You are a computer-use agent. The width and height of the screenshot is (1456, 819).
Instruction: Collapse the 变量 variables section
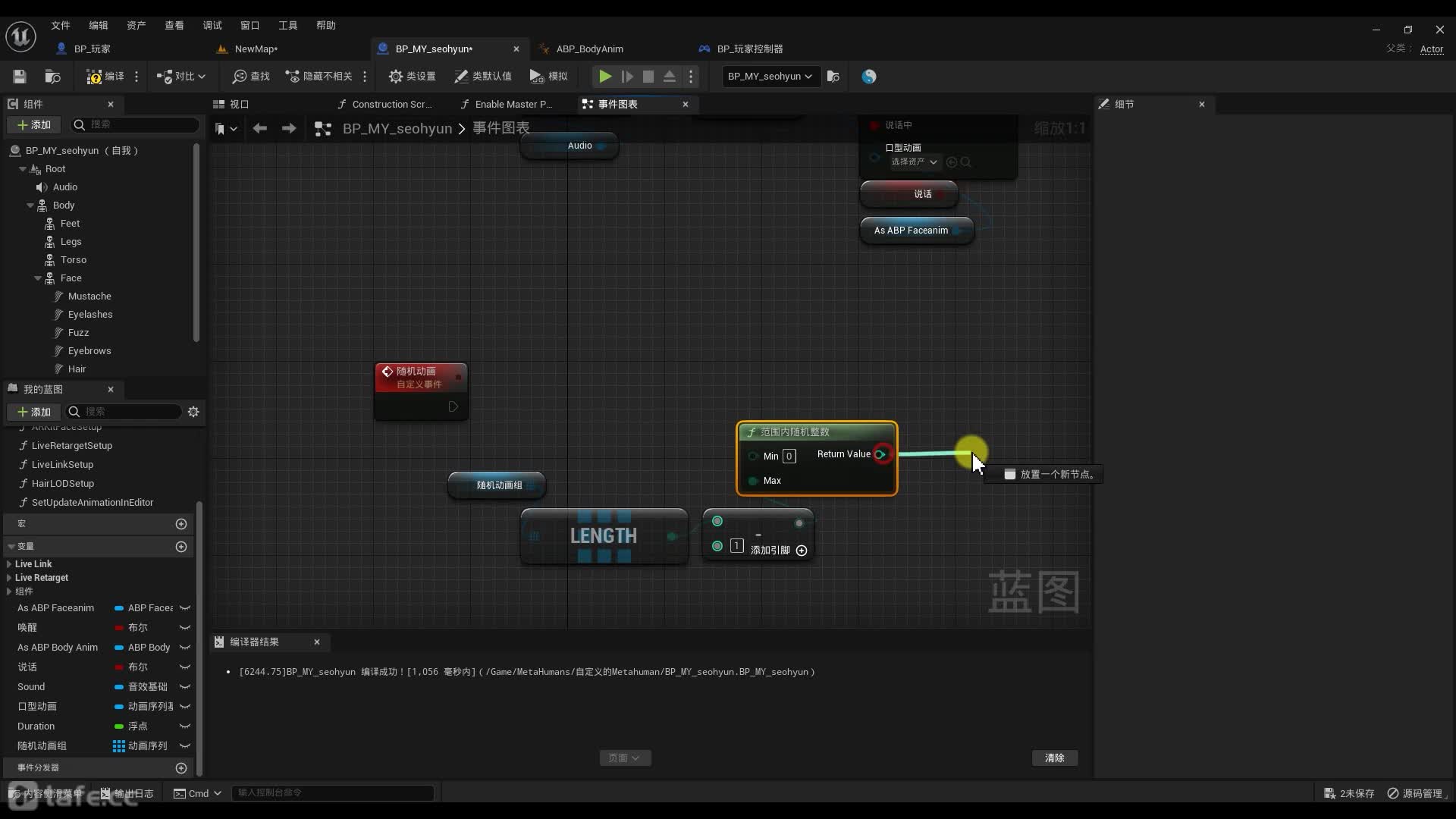click(x=11, y=547)
